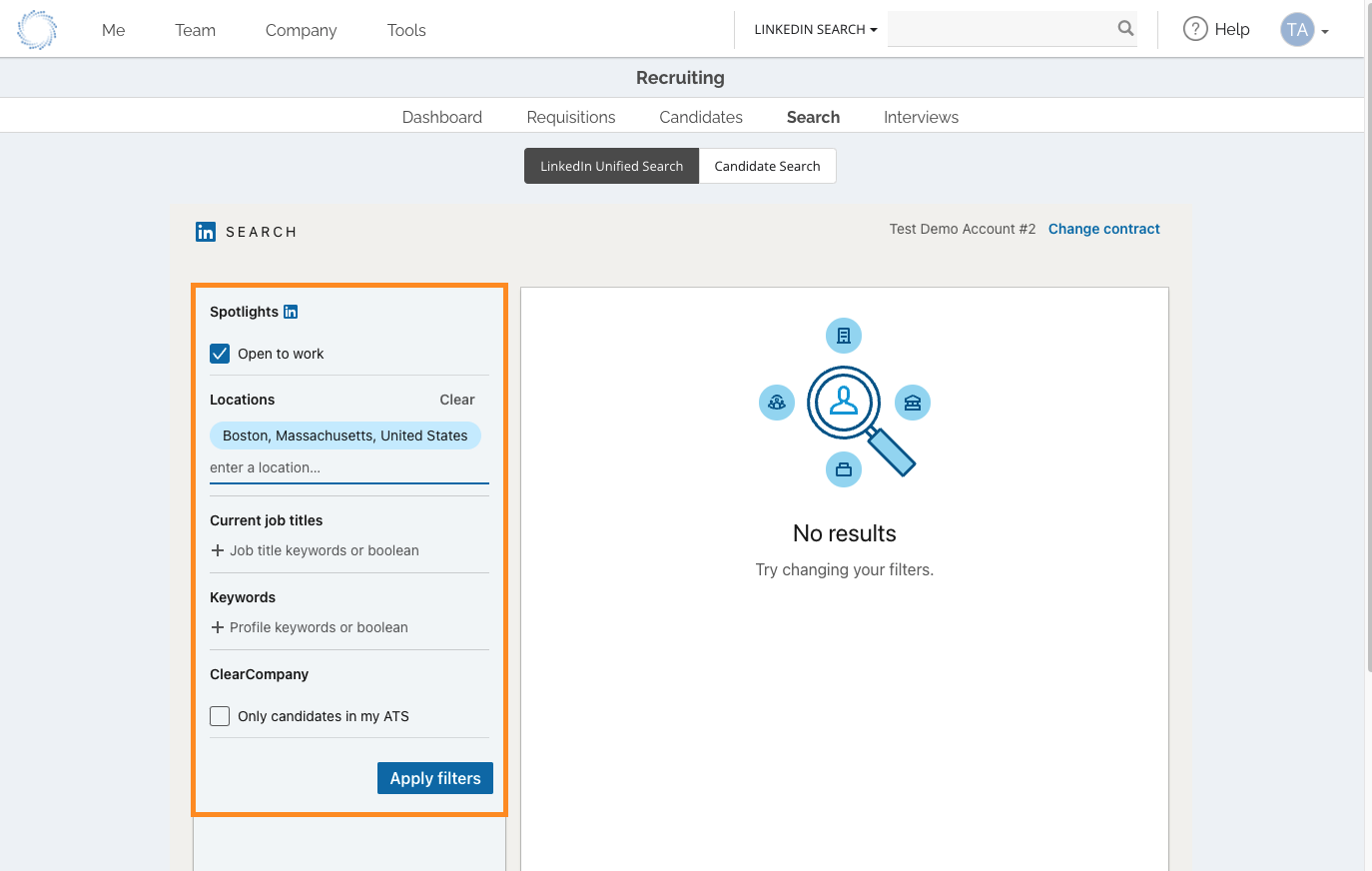
Task: Click the ClearCompany swirl logo
Action: pos(37,30)
